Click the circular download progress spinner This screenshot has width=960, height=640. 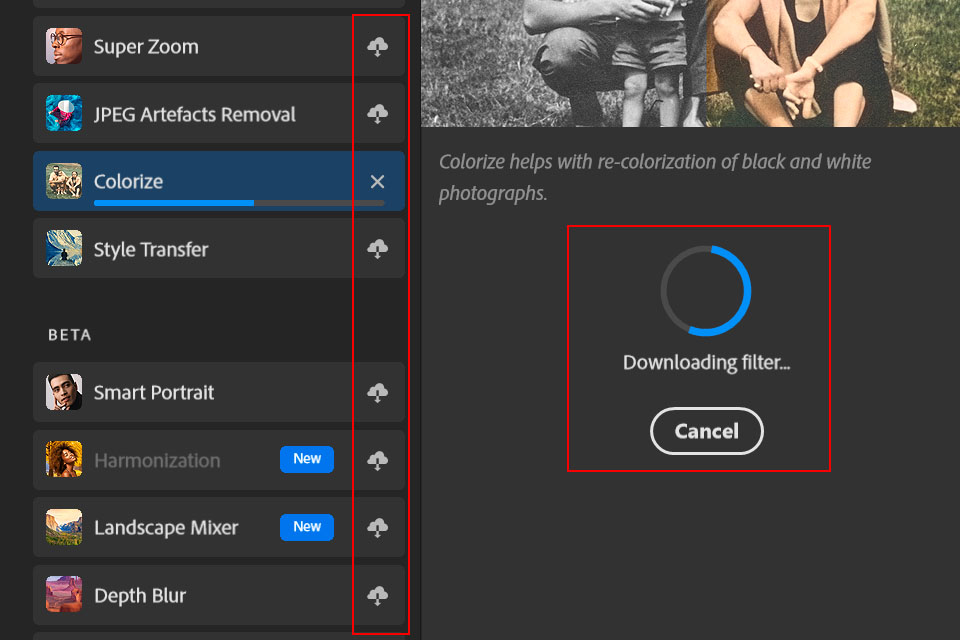click(x=706, y=291)
